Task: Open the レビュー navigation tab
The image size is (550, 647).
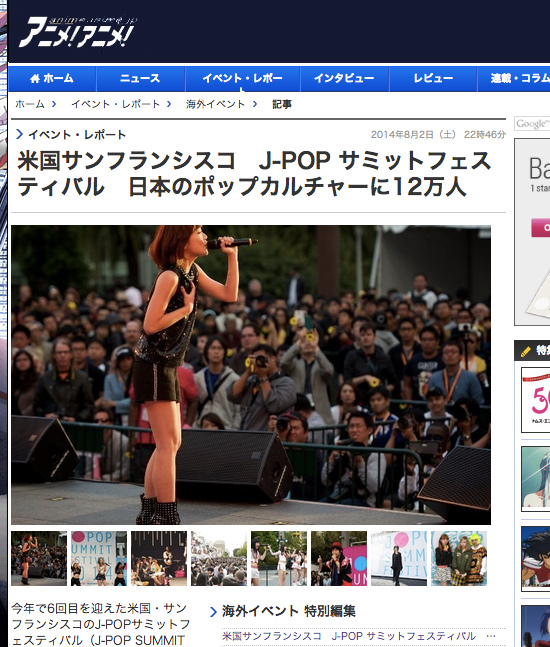Action: click(x=433, y=78)
